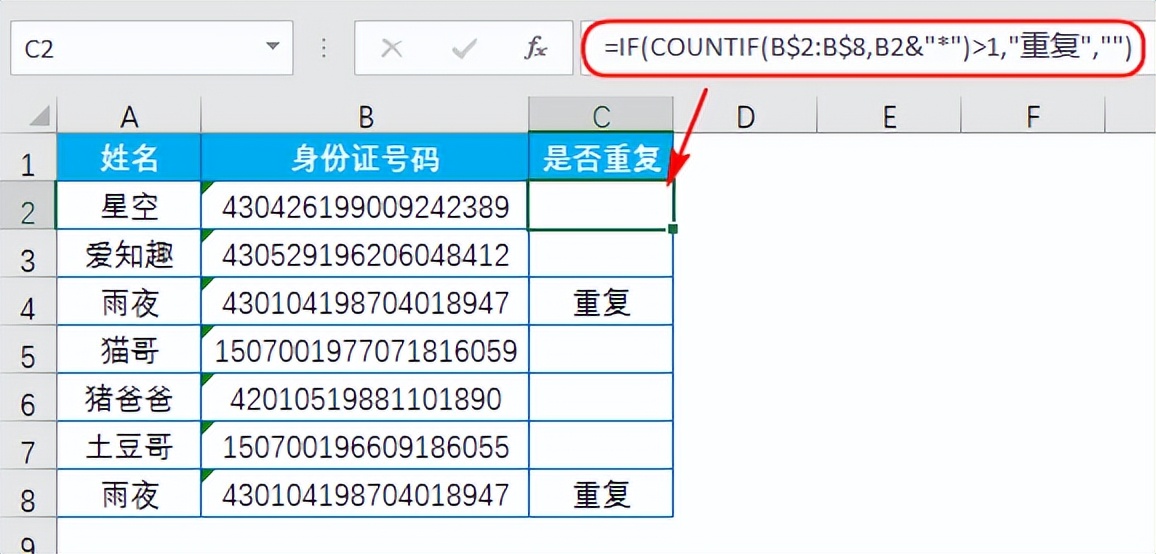Screen dimensions: 1156x554
Task: Select row 7 header
Action: (28, 445)
